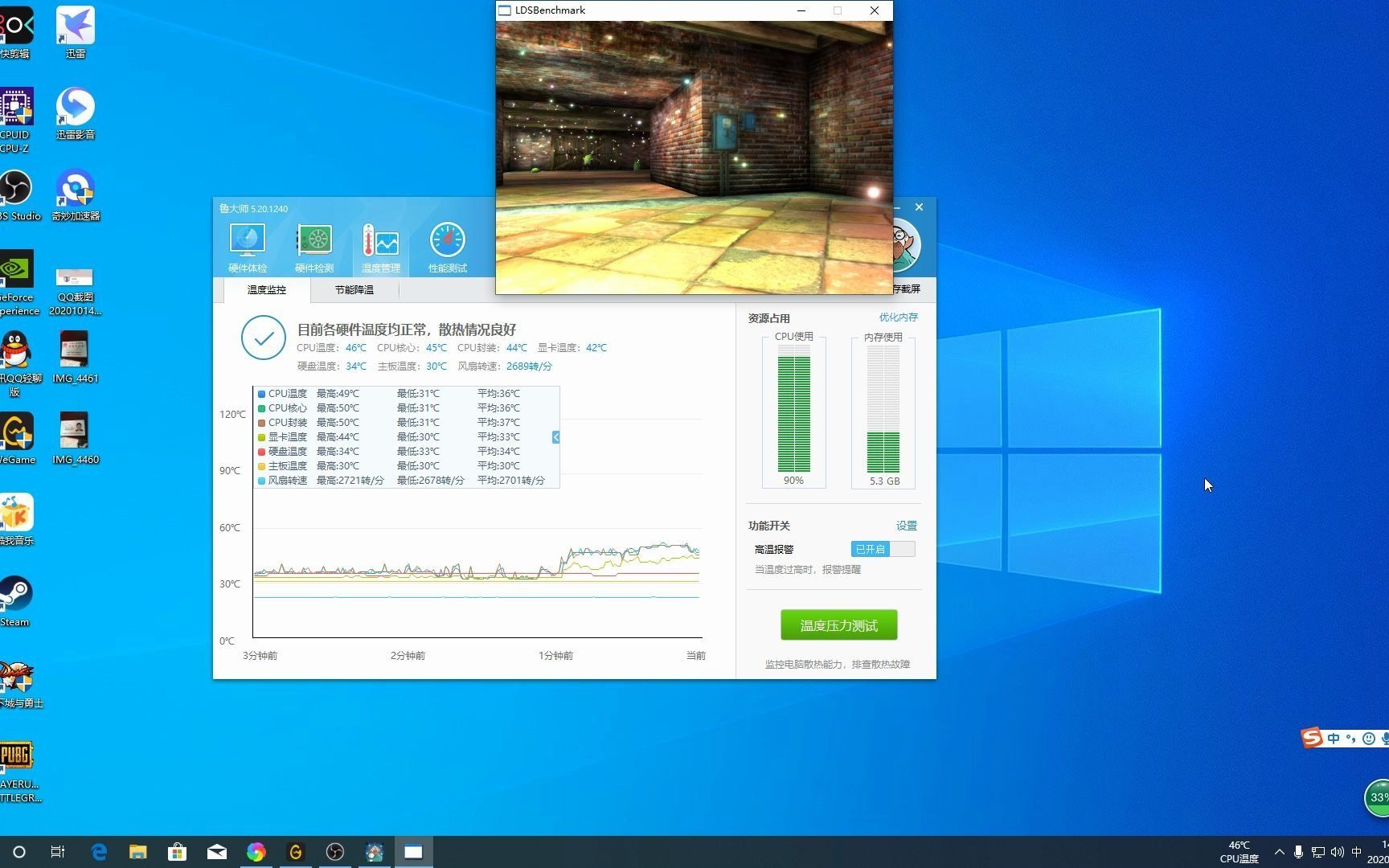Start the 温度压力测试 stress test
Screen dimensions: 1389x868
[838, 624]
